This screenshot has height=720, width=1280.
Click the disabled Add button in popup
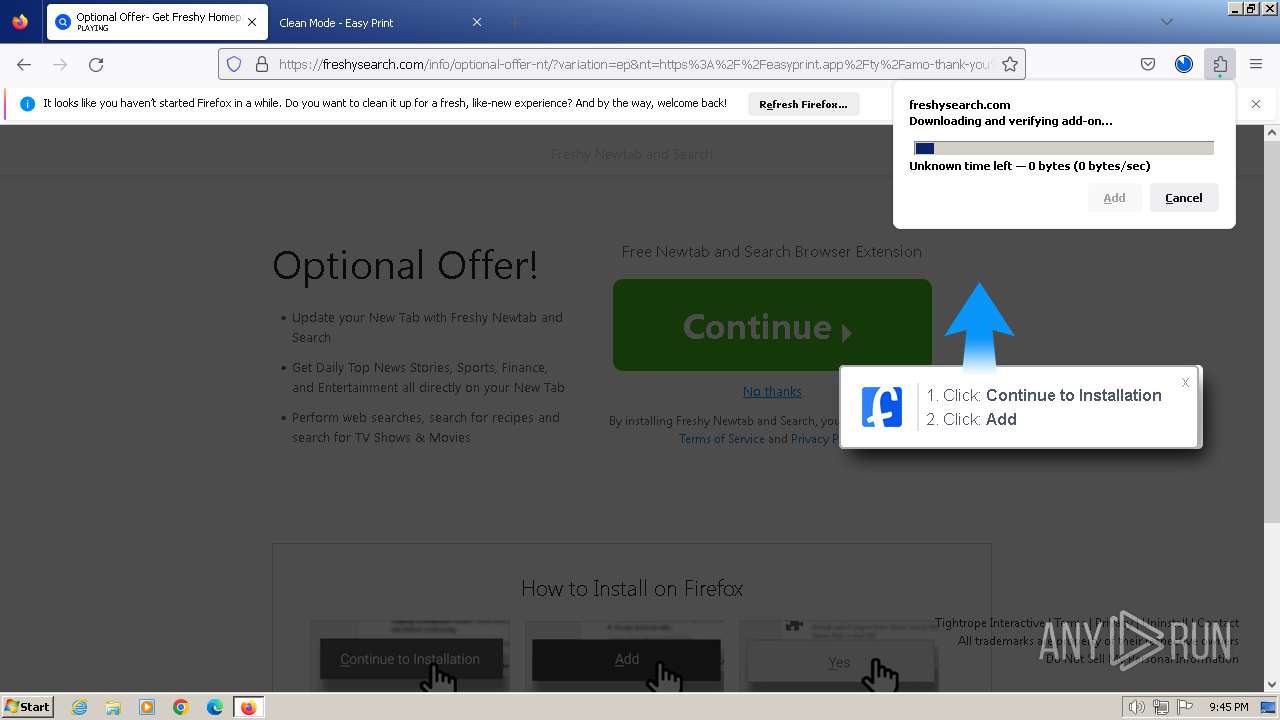pos(1114,198)
